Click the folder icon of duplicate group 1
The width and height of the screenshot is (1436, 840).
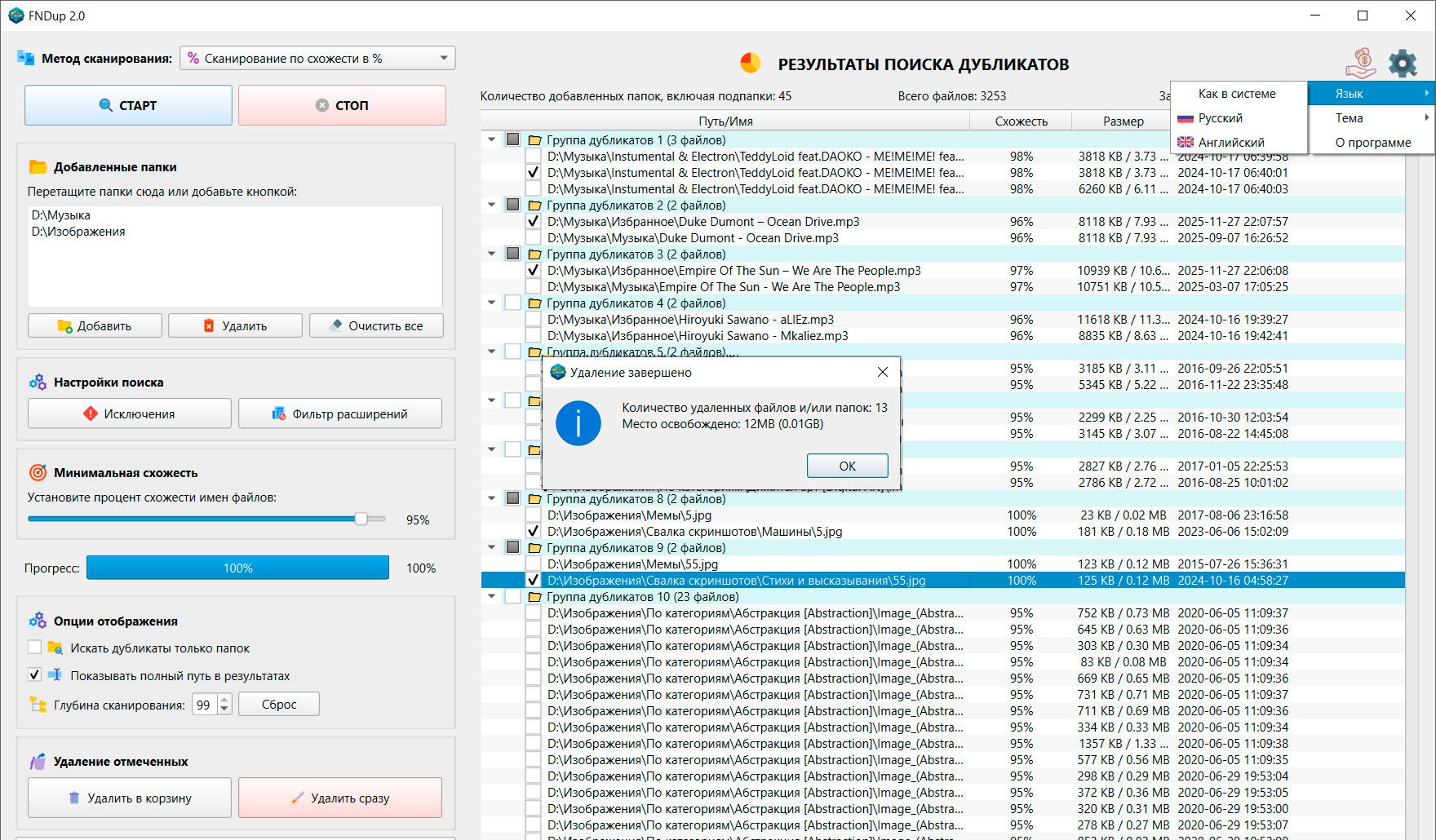tap(535, 140)
